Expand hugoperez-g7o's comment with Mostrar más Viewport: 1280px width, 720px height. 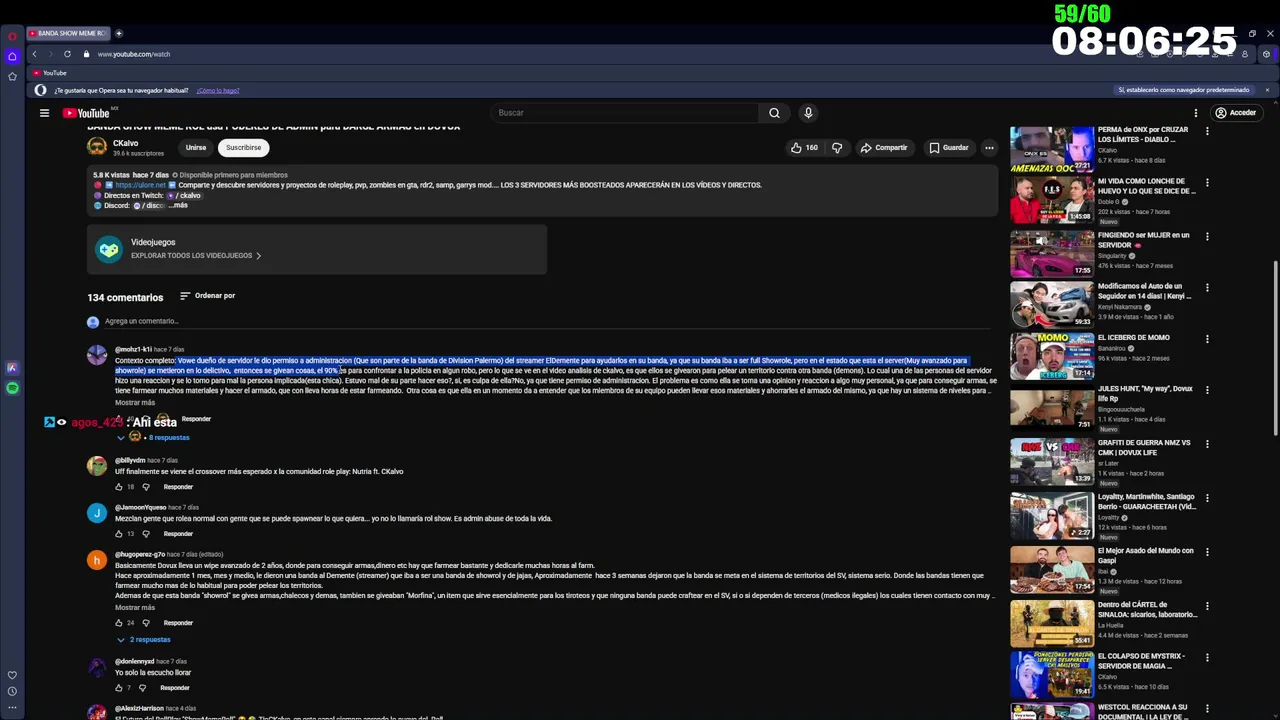pos(135,608)
